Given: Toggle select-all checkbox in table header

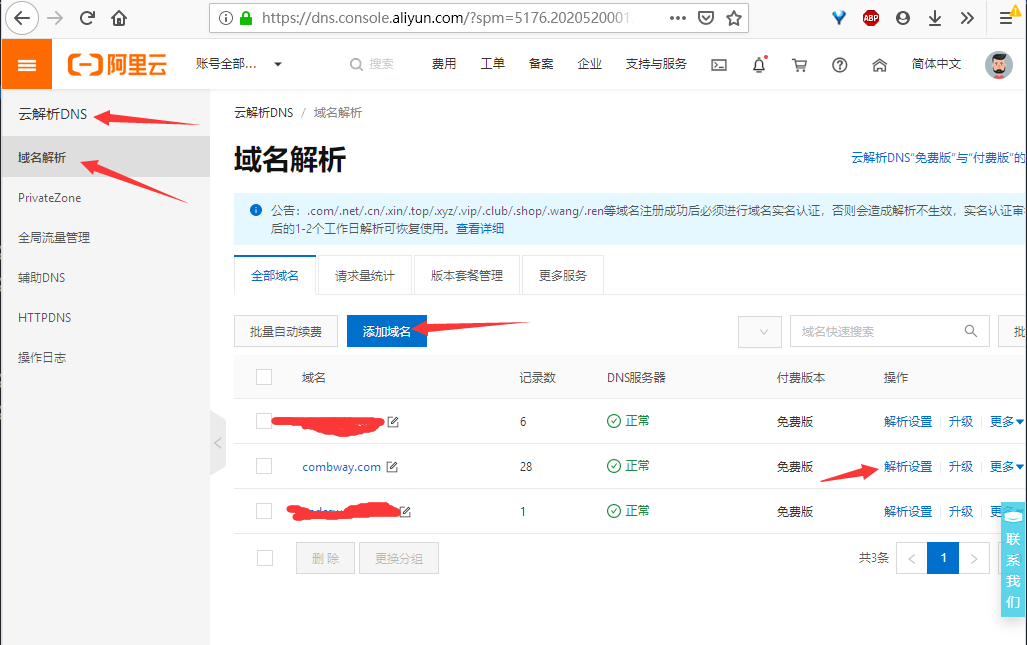Looking at the screenshot, I should pos(264,377).
